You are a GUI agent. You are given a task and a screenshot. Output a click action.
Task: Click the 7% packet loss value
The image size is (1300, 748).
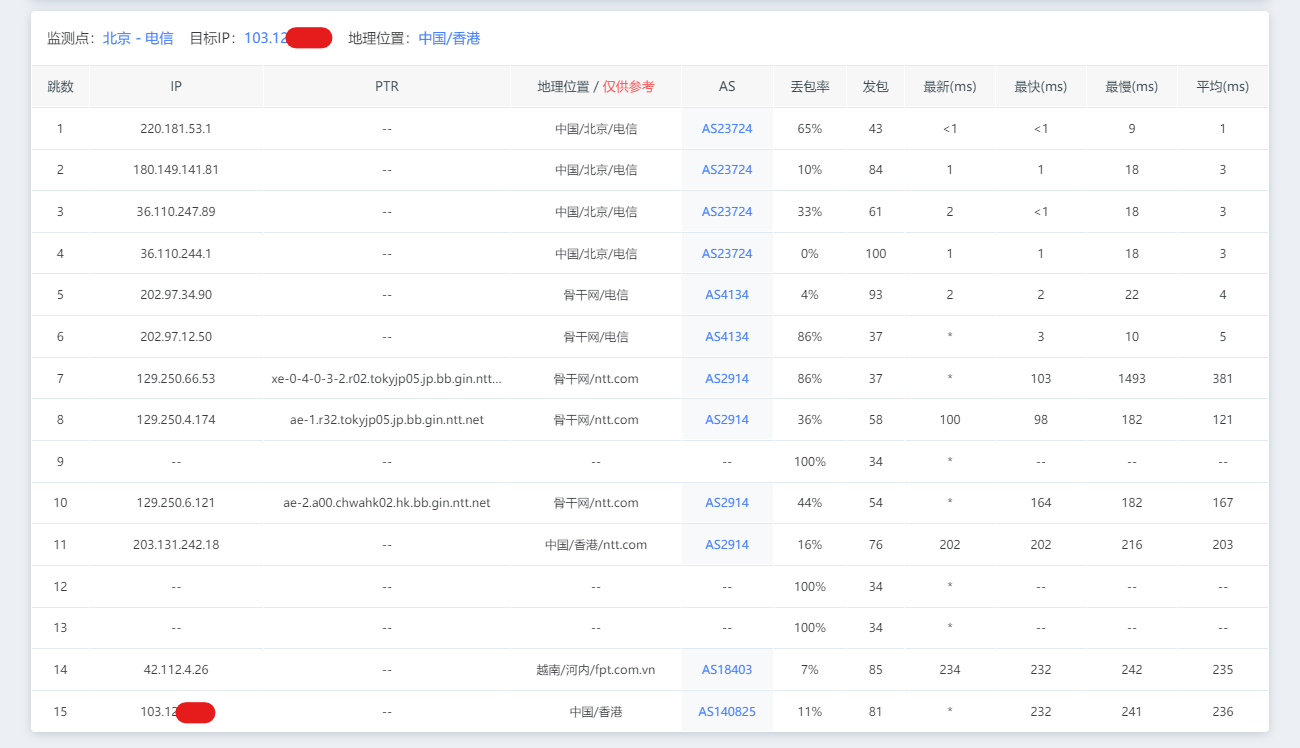(x=810, y=670)
